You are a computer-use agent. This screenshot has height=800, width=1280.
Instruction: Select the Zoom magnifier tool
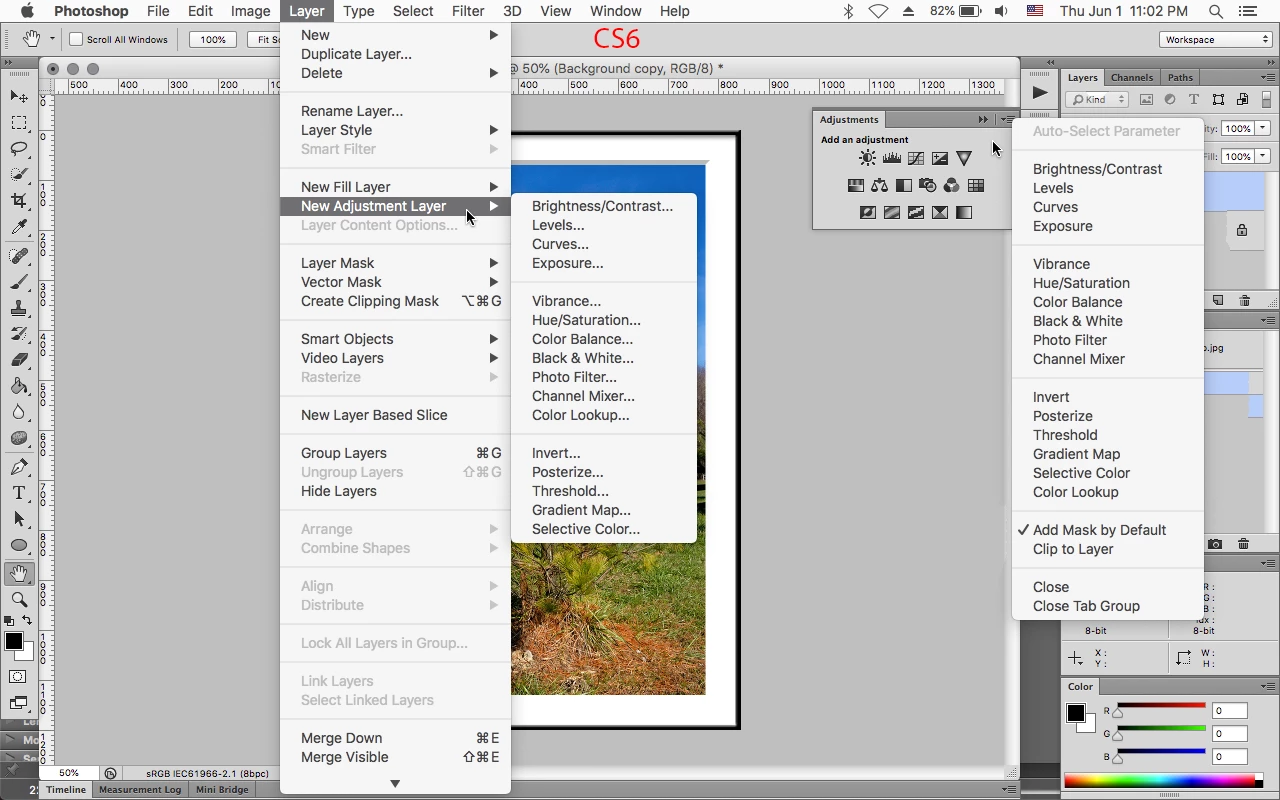[19, 600]
